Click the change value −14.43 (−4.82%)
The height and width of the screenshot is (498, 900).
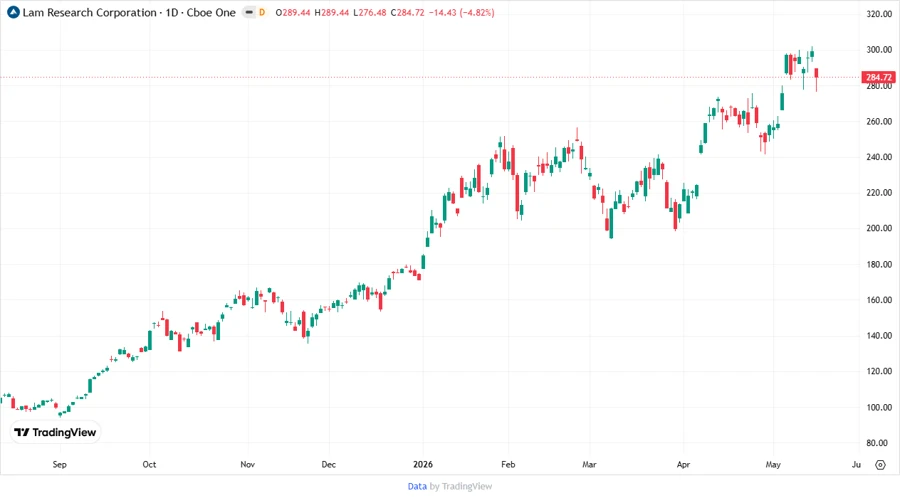[x=461, y=13]
